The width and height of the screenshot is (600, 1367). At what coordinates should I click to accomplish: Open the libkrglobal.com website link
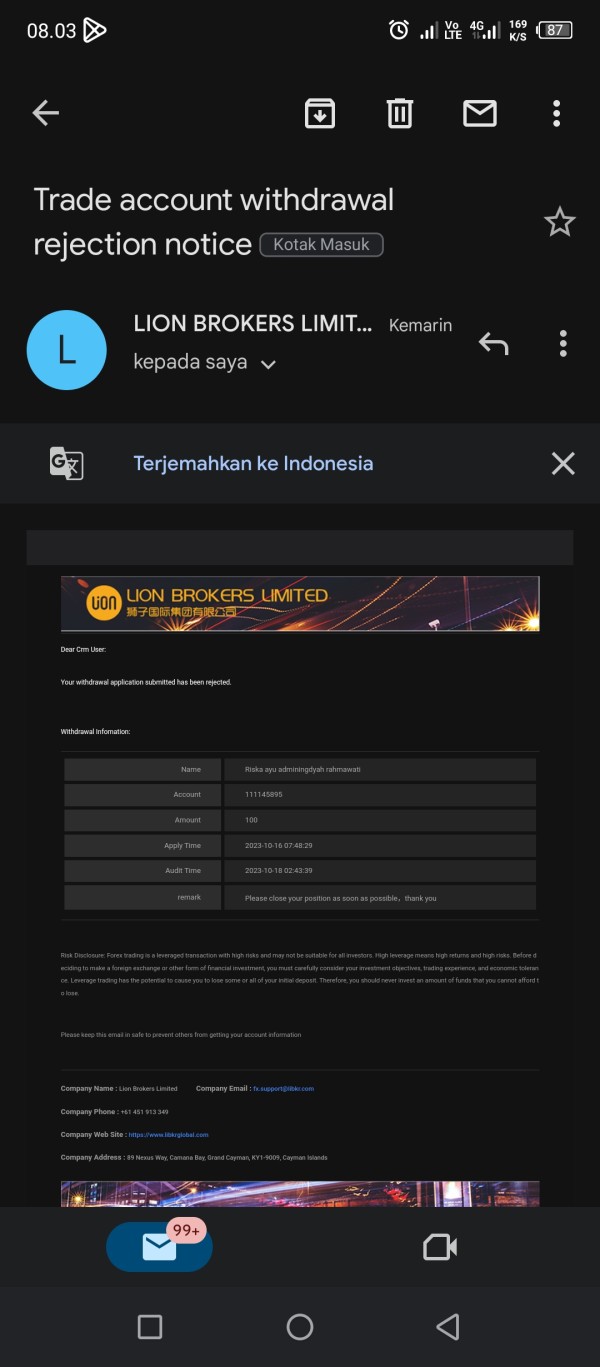(168, 1135)
